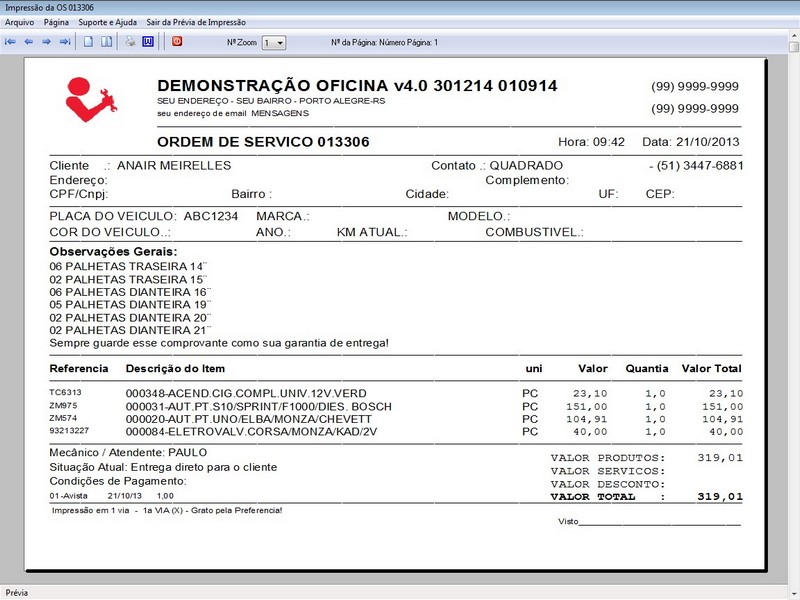Click reference code TC6313

tap(65, 392)
